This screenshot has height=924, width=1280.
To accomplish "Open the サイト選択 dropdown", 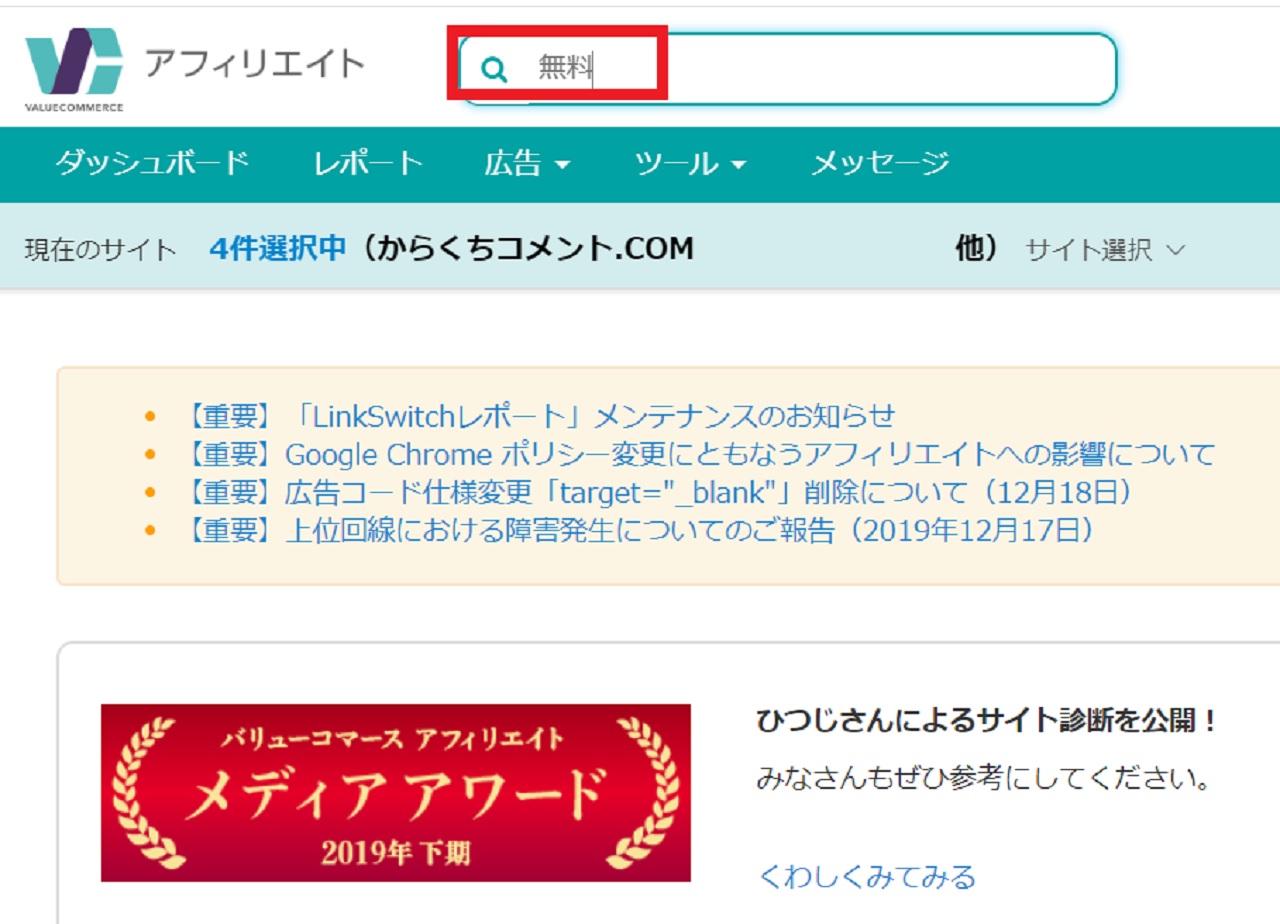I will [1104, 250].
